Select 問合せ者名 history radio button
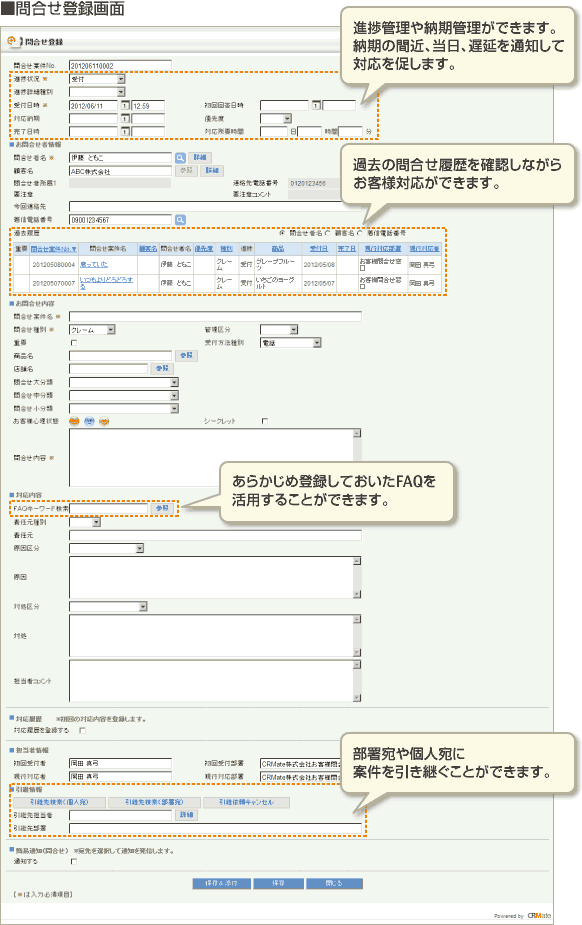The image size is (582, 925). coord(282,233)
